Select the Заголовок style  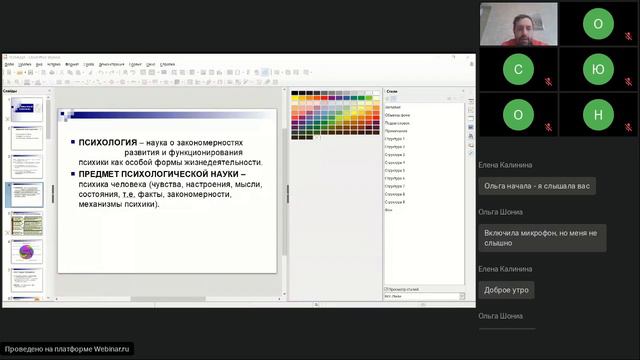(x=393, y=107)
